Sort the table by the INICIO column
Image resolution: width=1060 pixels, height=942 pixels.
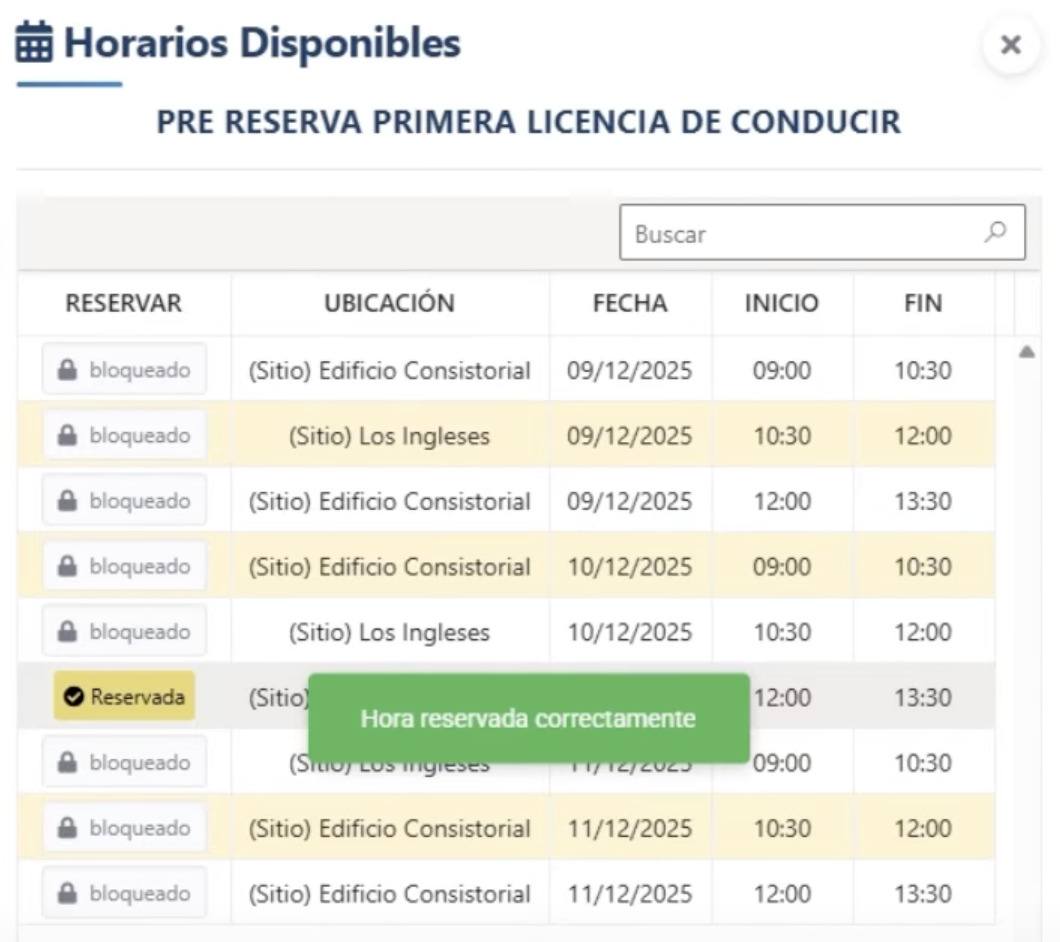click(781, 305)
